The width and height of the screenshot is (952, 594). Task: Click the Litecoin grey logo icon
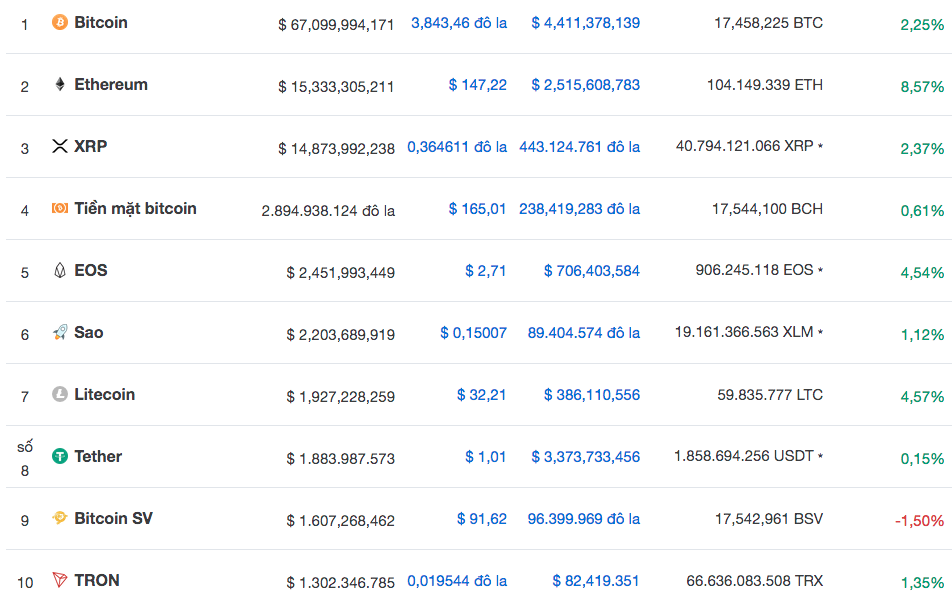click(60, 394)
